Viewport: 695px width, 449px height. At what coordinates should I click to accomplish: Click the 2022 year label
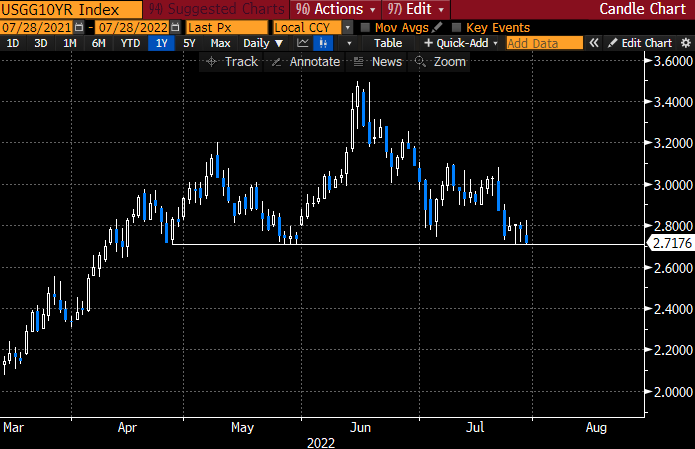click(x=321, y=443)
